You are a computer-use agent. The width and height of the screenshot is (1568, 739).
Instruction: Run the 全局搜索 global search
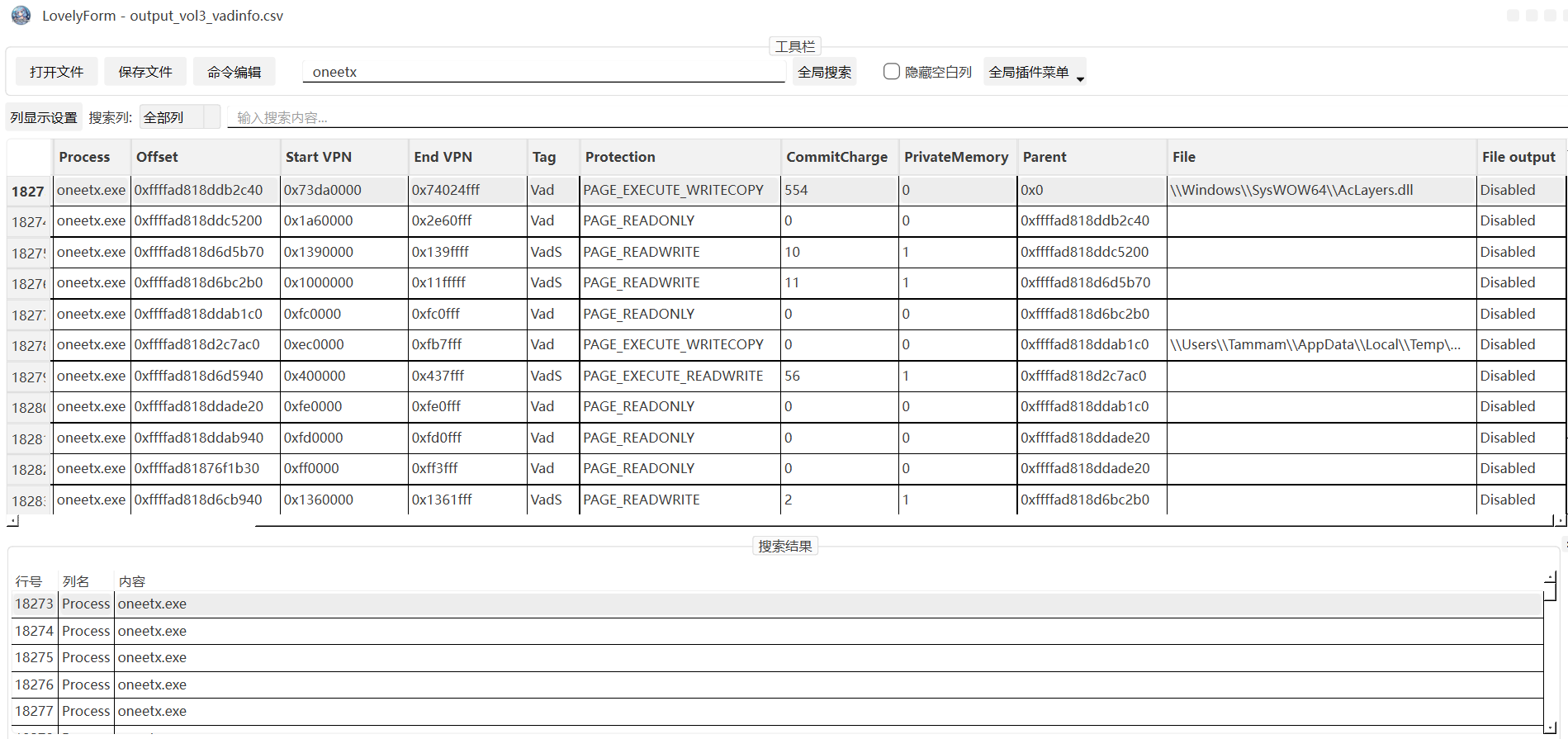[824, 72]
